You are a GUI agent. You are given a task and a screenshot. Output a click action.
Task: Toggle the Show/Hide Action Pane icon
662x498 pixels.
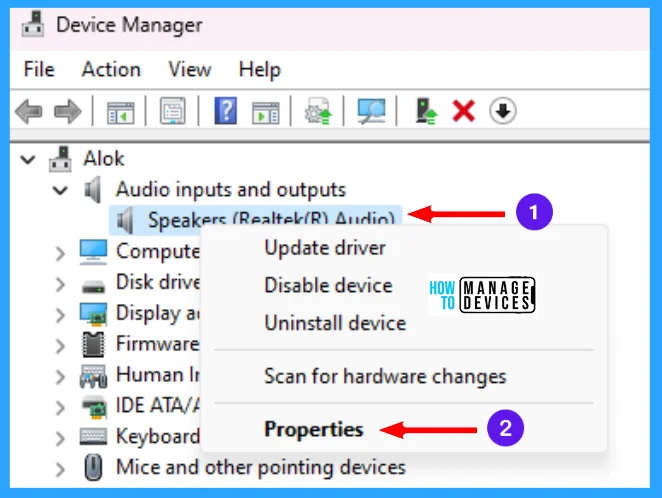pyautogui.click(x=265, y=112)
